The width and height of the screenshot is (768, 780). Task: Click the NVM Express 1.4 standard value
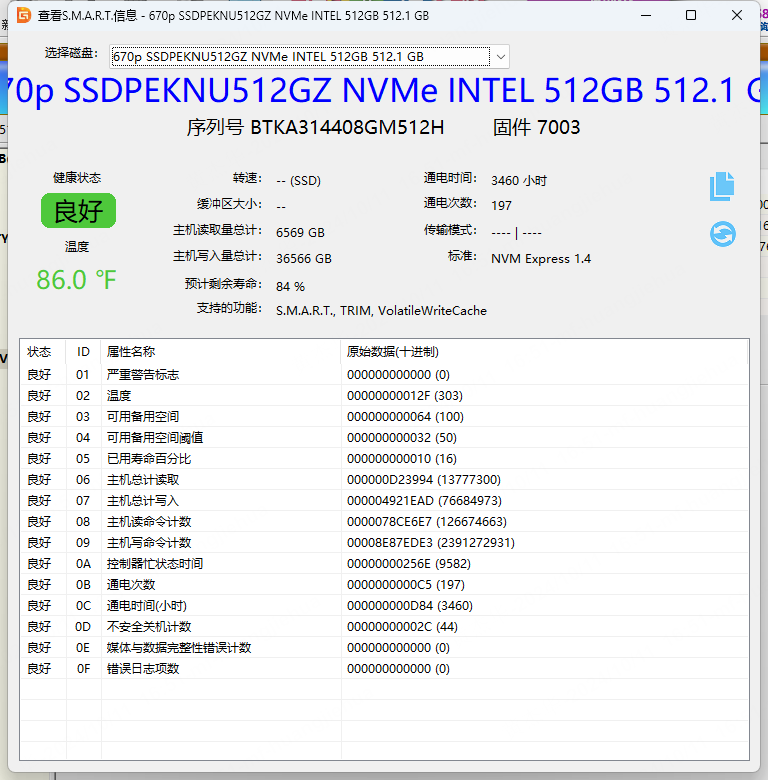click(x=541, y=259)
